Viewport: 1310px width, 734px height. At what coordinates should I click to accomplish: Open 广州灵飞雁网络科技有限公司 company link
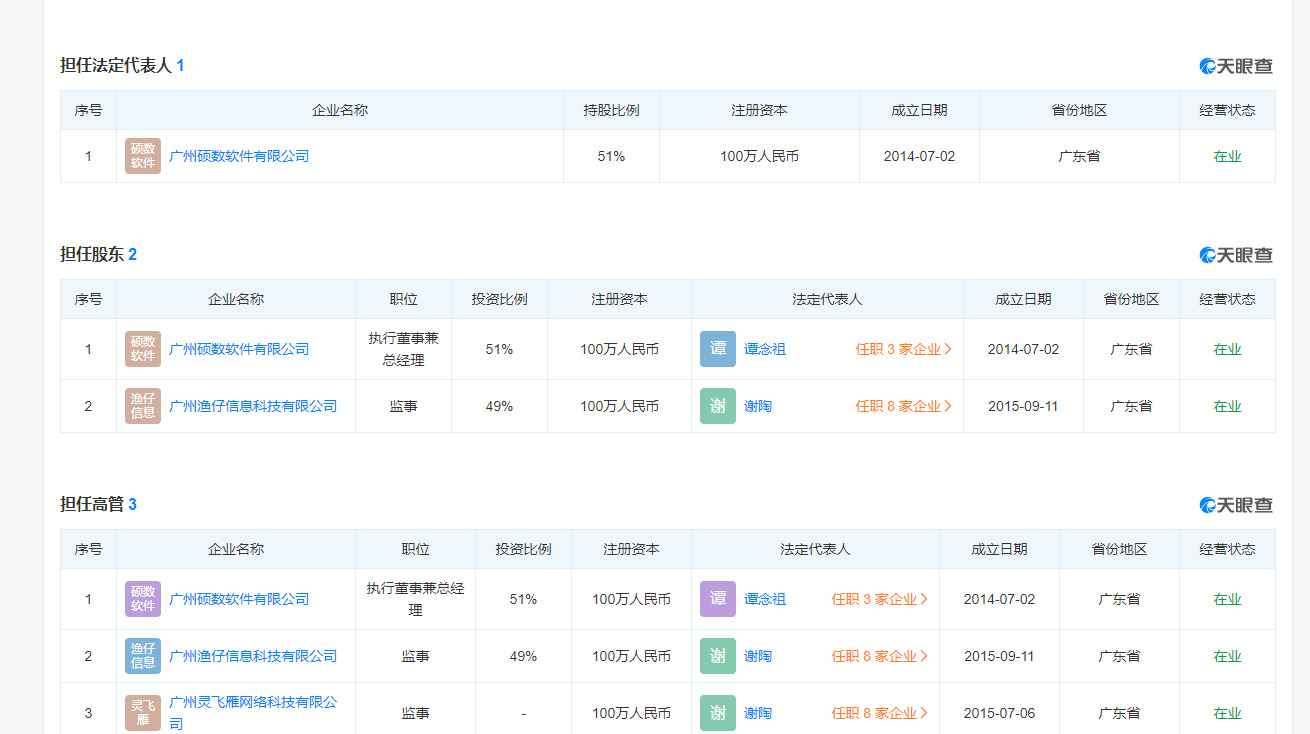pyautogui.click(x=253, y=703)
